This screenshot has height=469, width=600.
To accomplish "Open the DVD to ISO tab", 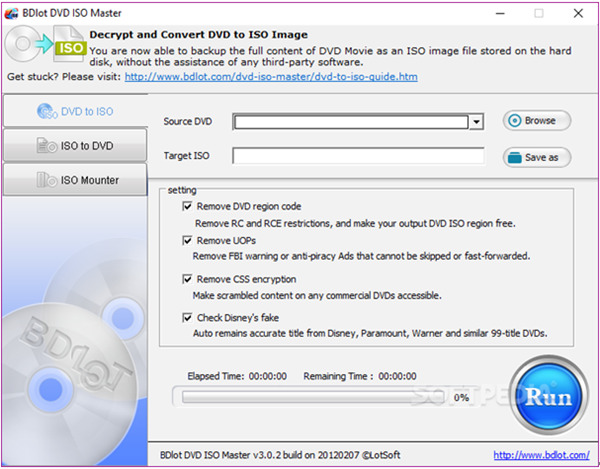I will 75,111.
